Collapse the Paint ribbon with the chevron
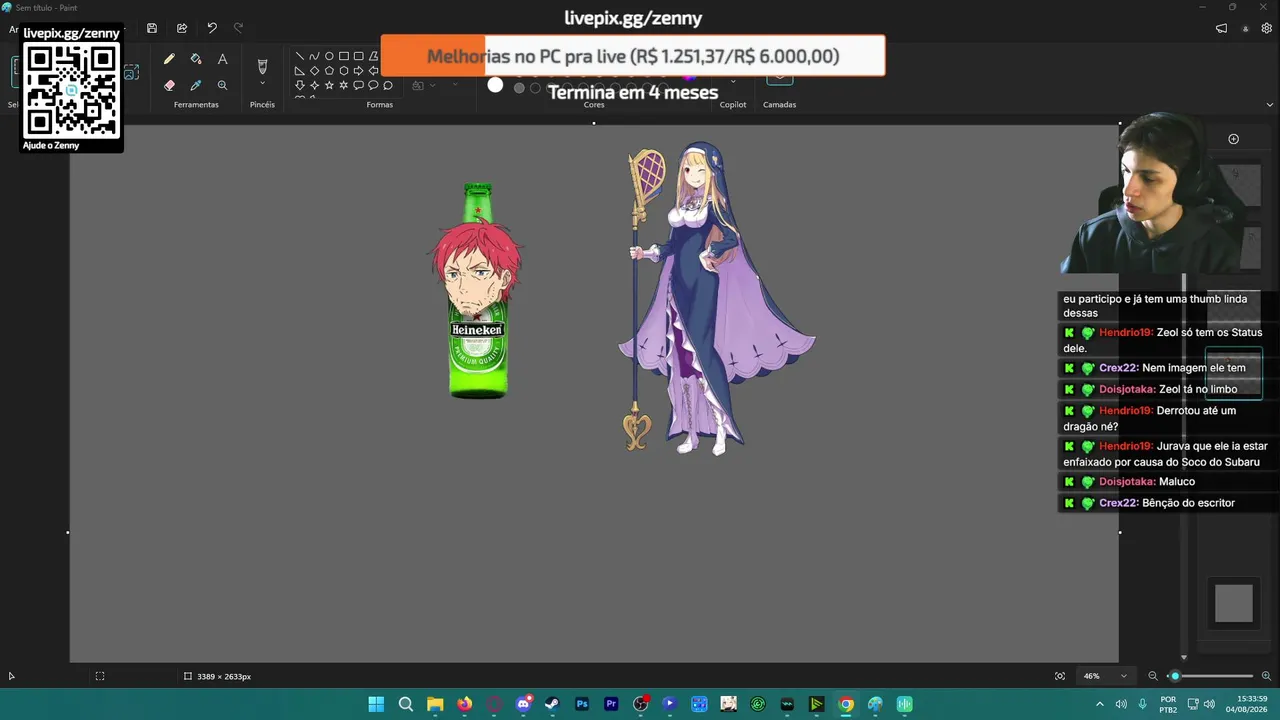 coord(1270,105)
